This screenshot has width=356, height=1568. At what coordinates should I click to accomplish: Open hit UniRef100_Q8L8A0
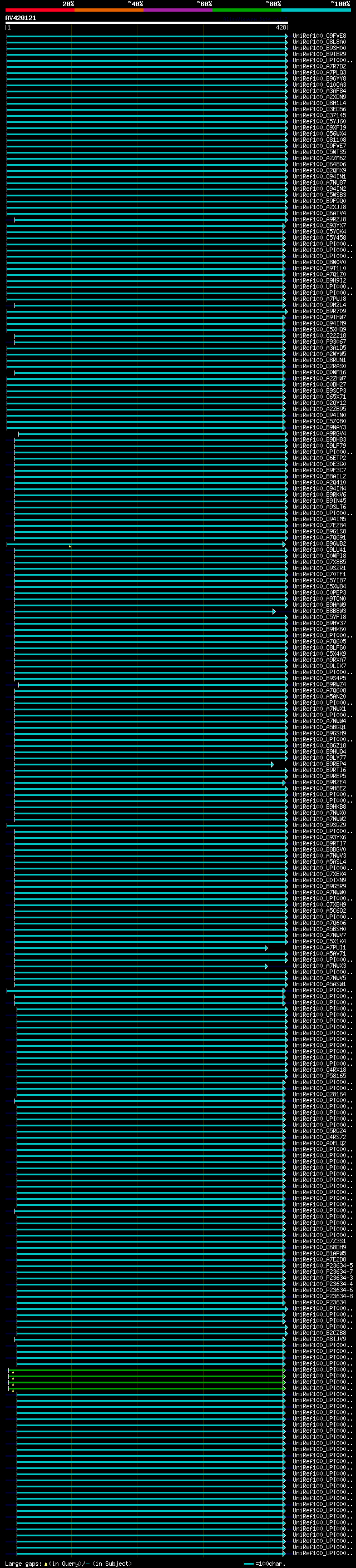tap(319, 42)
